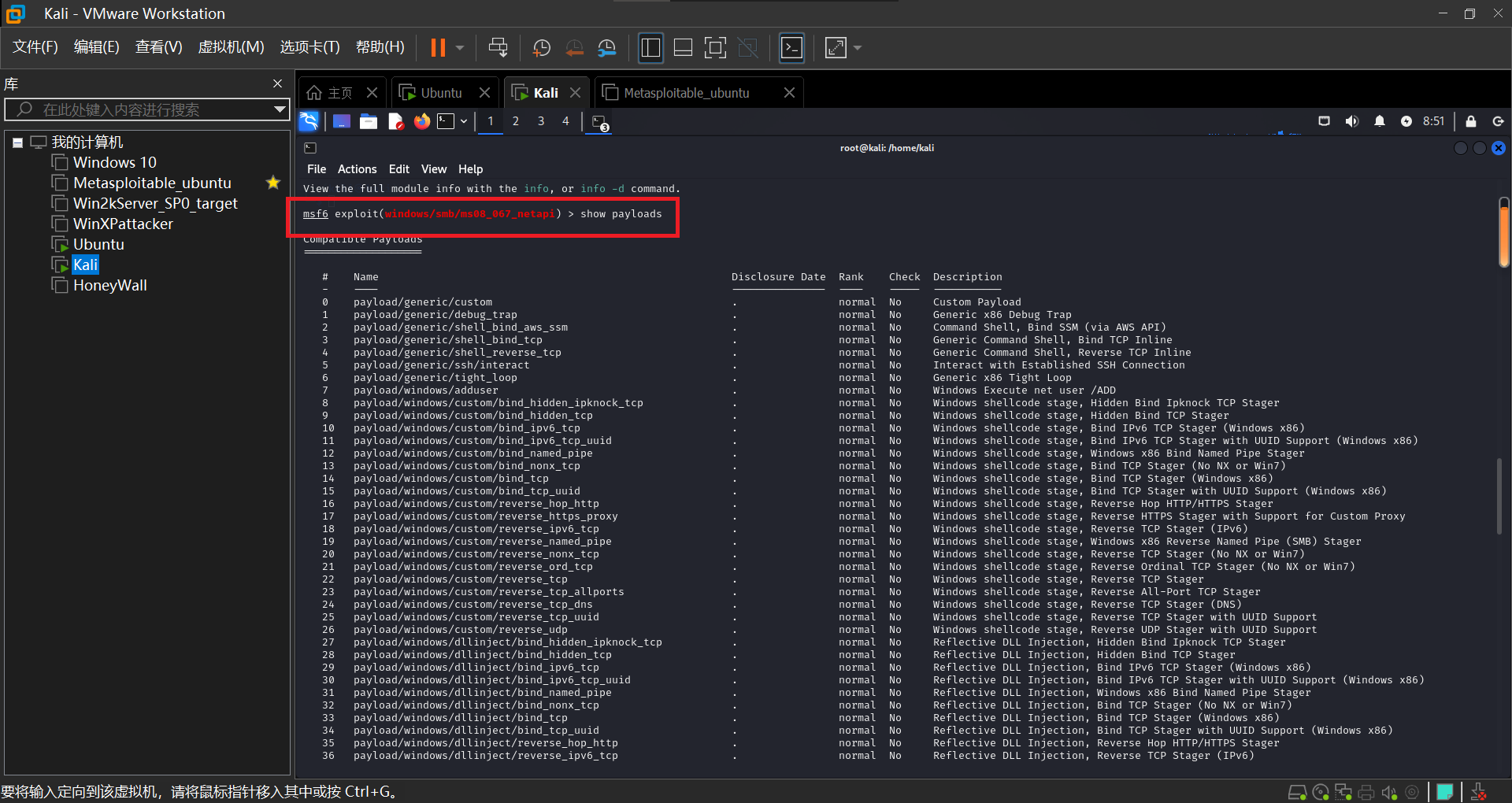Click the stretch guest display icon
1512x803 pixels.
(x=836, y=48)
